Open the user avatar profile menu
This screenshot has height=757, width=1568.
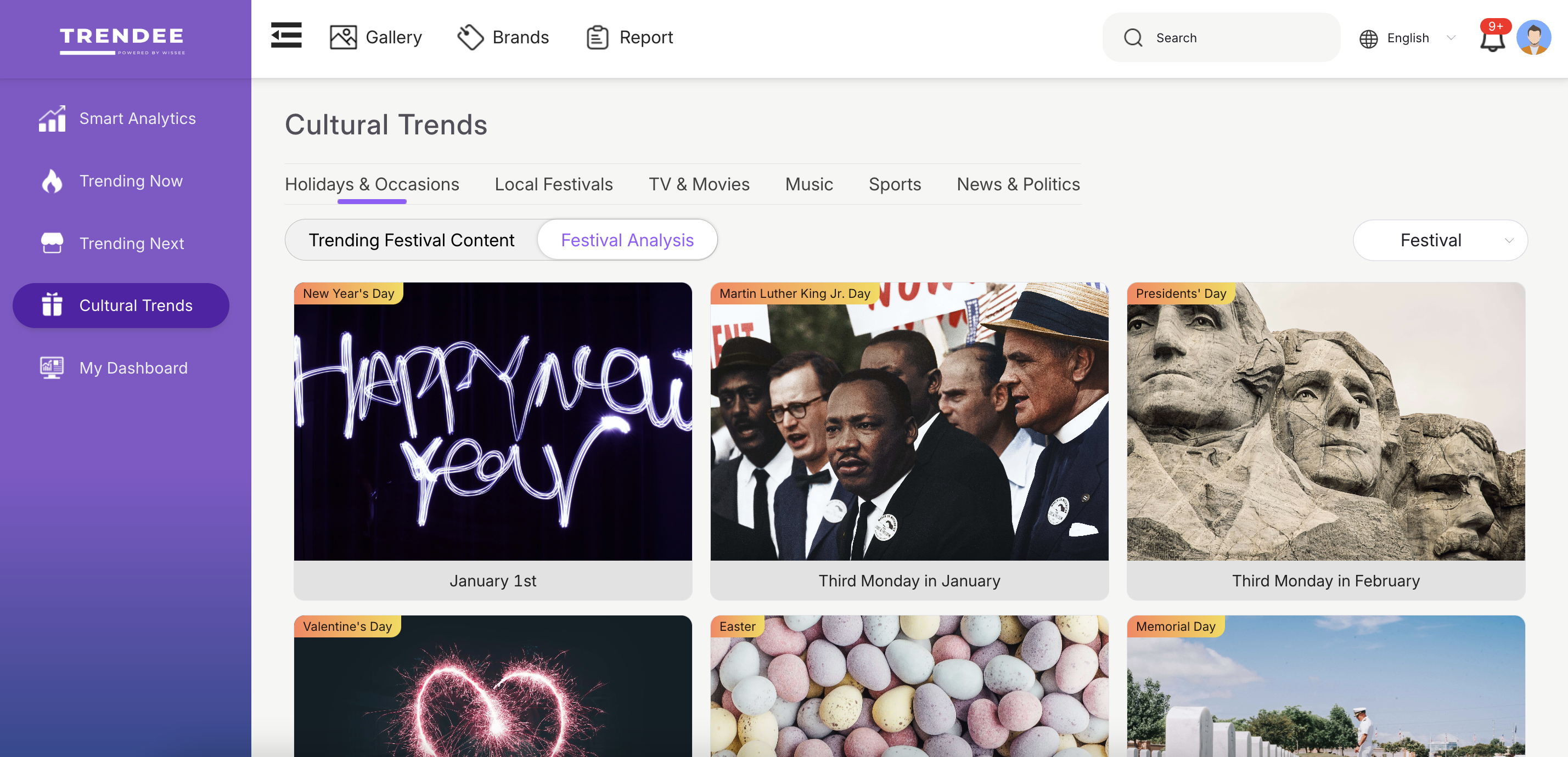(x=1533, y=38)
